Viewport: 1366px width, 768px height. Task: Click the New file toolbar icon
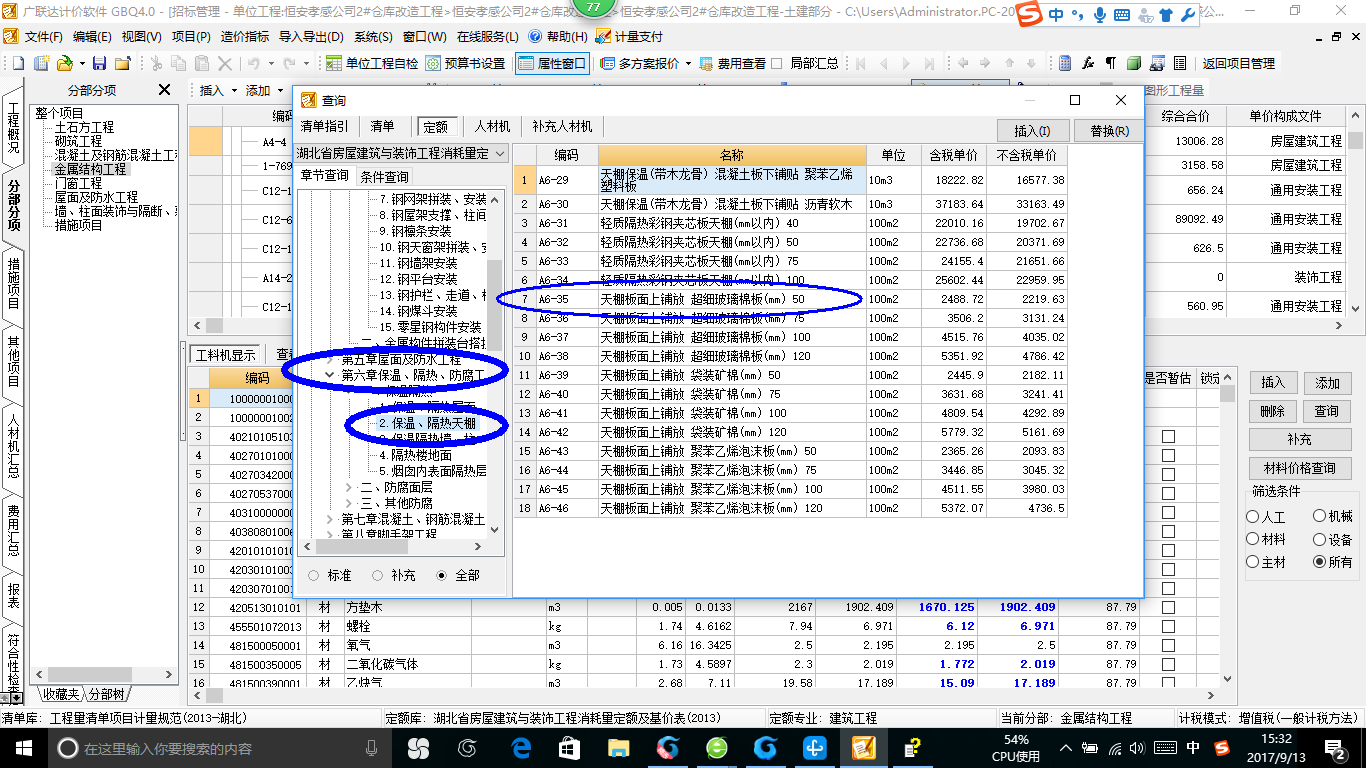pos(17,63)
